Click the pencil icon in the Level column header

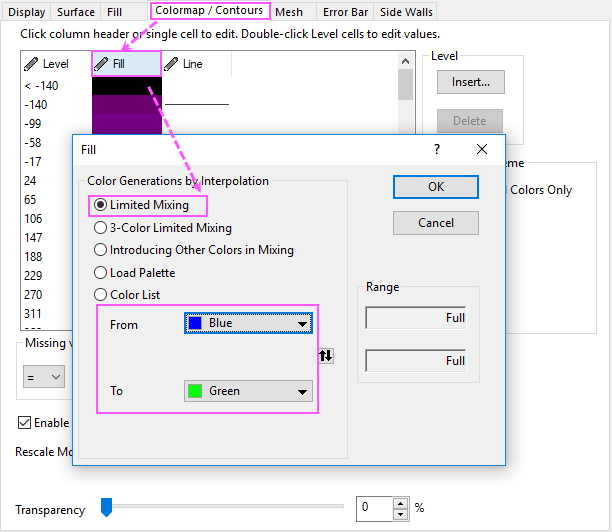(31, 64)
